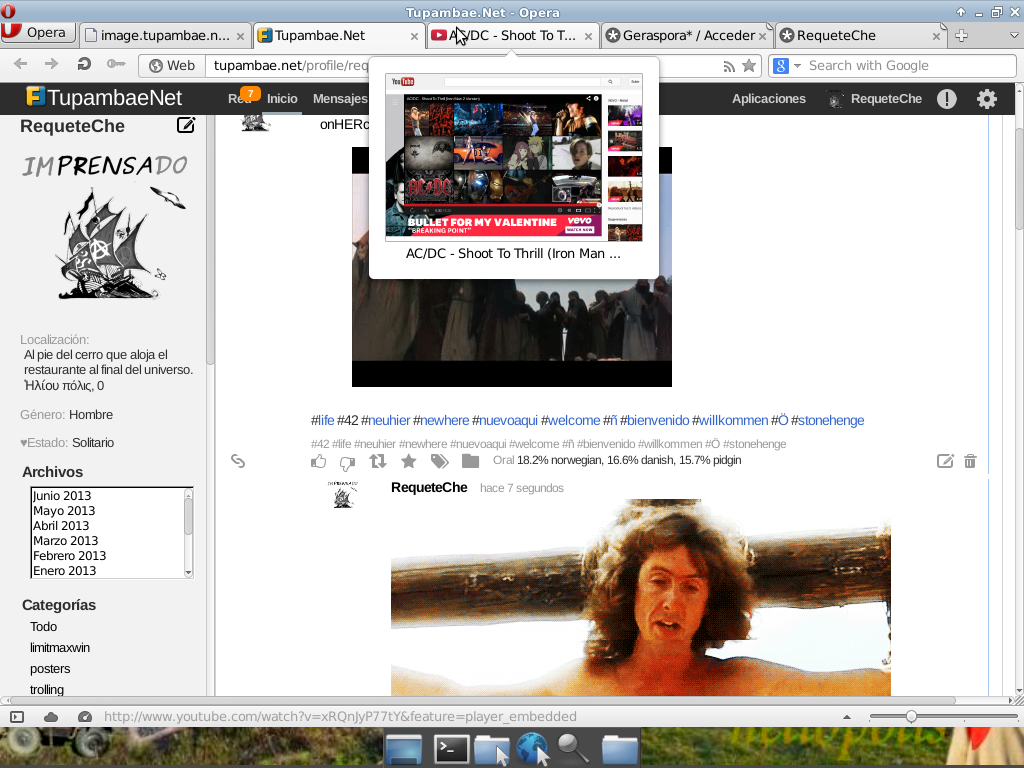1024x768 pixels.
Task: Click the #stonehenge hashtag link
Action: click(x=830, y=420)
